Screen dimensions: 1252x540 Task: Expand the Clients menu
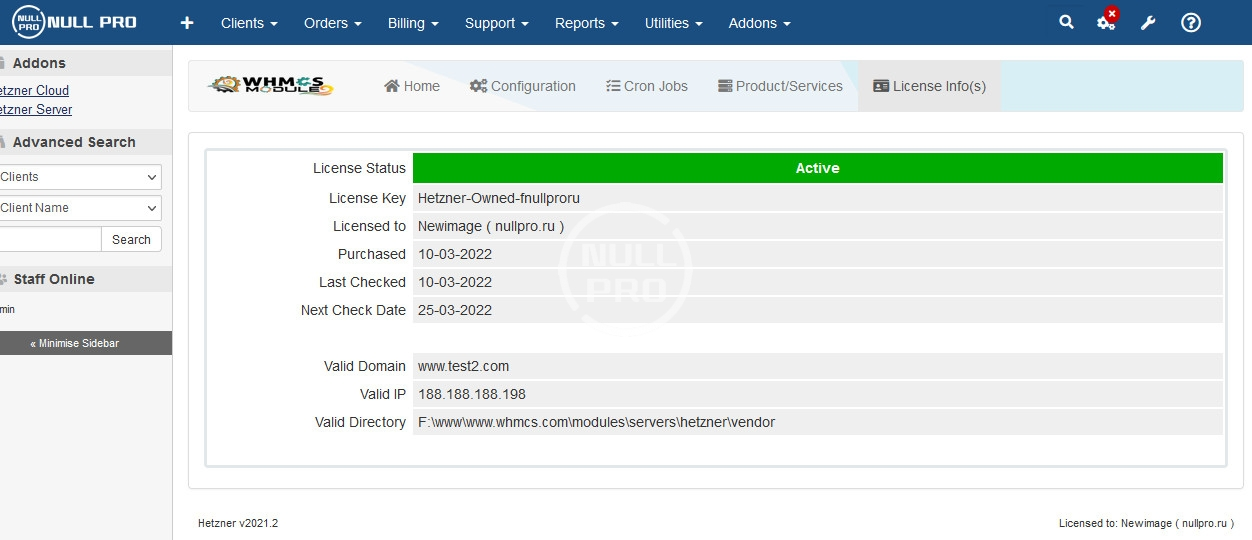click(249, 23)
